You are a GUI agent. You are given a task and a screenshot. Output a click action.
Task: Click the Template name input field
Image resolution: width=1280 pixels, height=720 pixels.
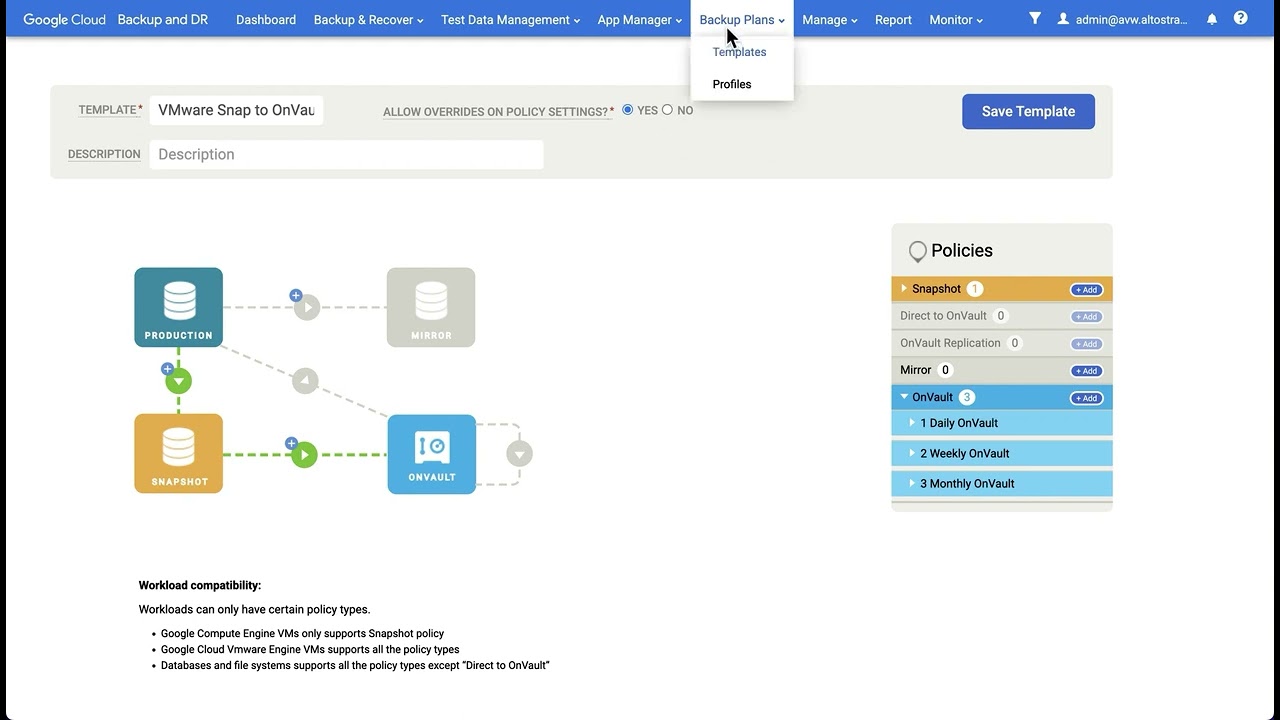236,110
